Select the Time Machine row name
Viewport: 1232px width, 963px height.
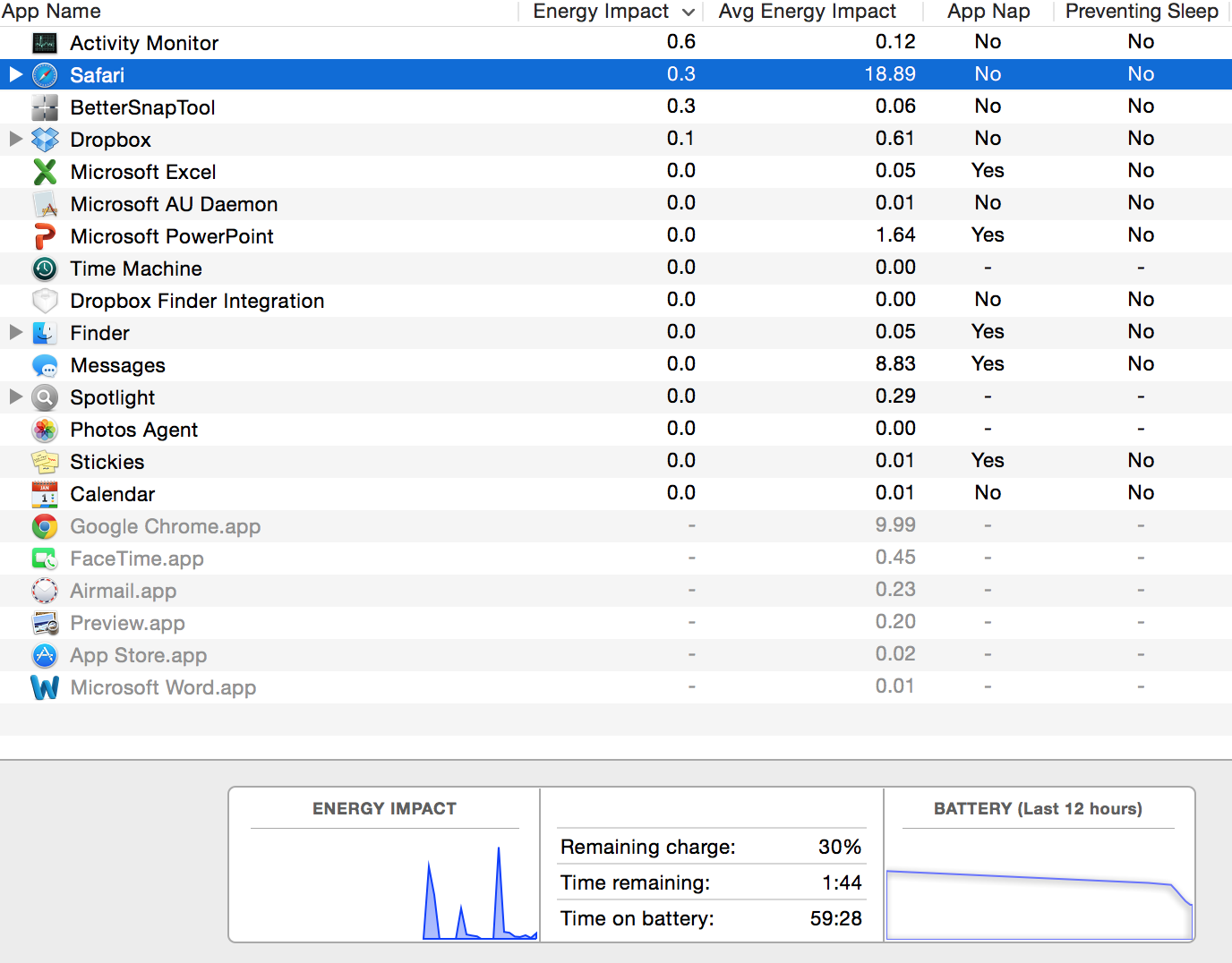[x=136, y=268]
